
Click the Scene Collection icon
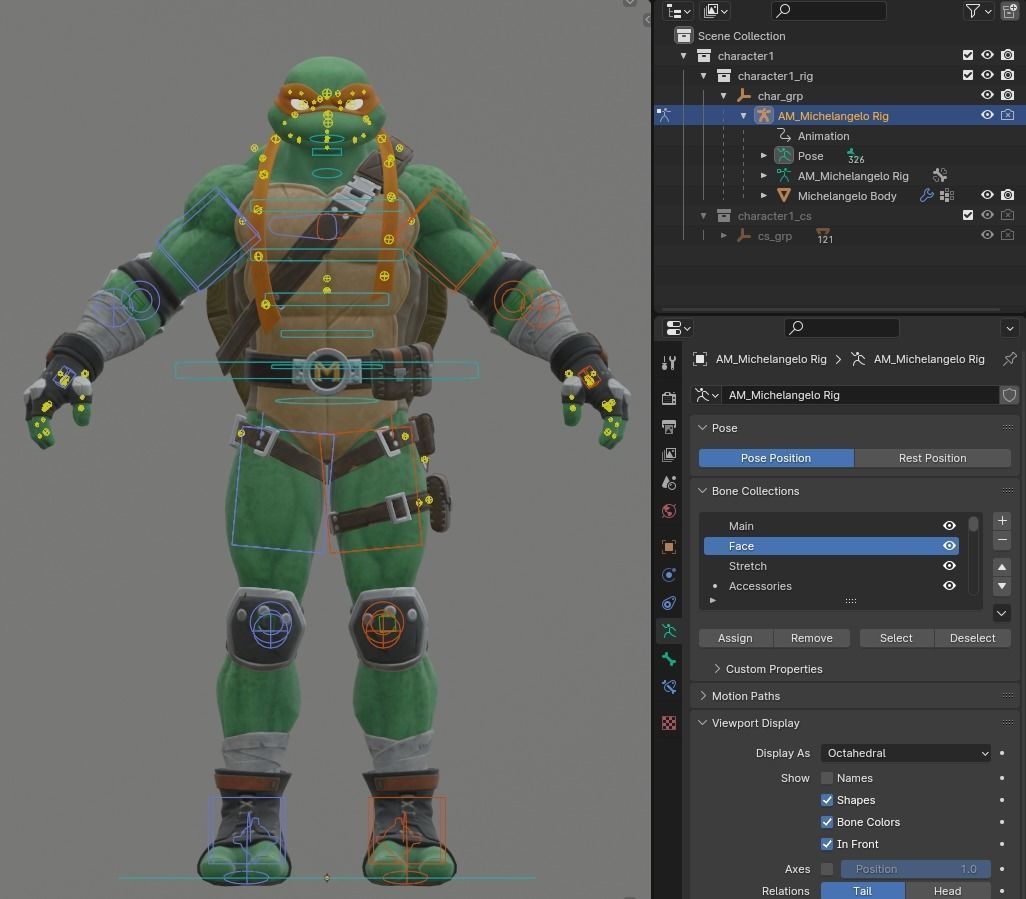683,35
